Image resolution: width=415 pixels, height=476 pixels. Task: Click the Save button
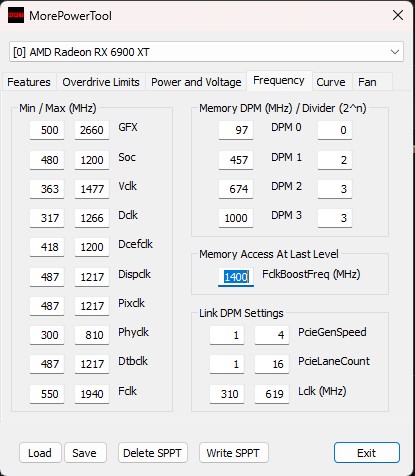(85, 453)
